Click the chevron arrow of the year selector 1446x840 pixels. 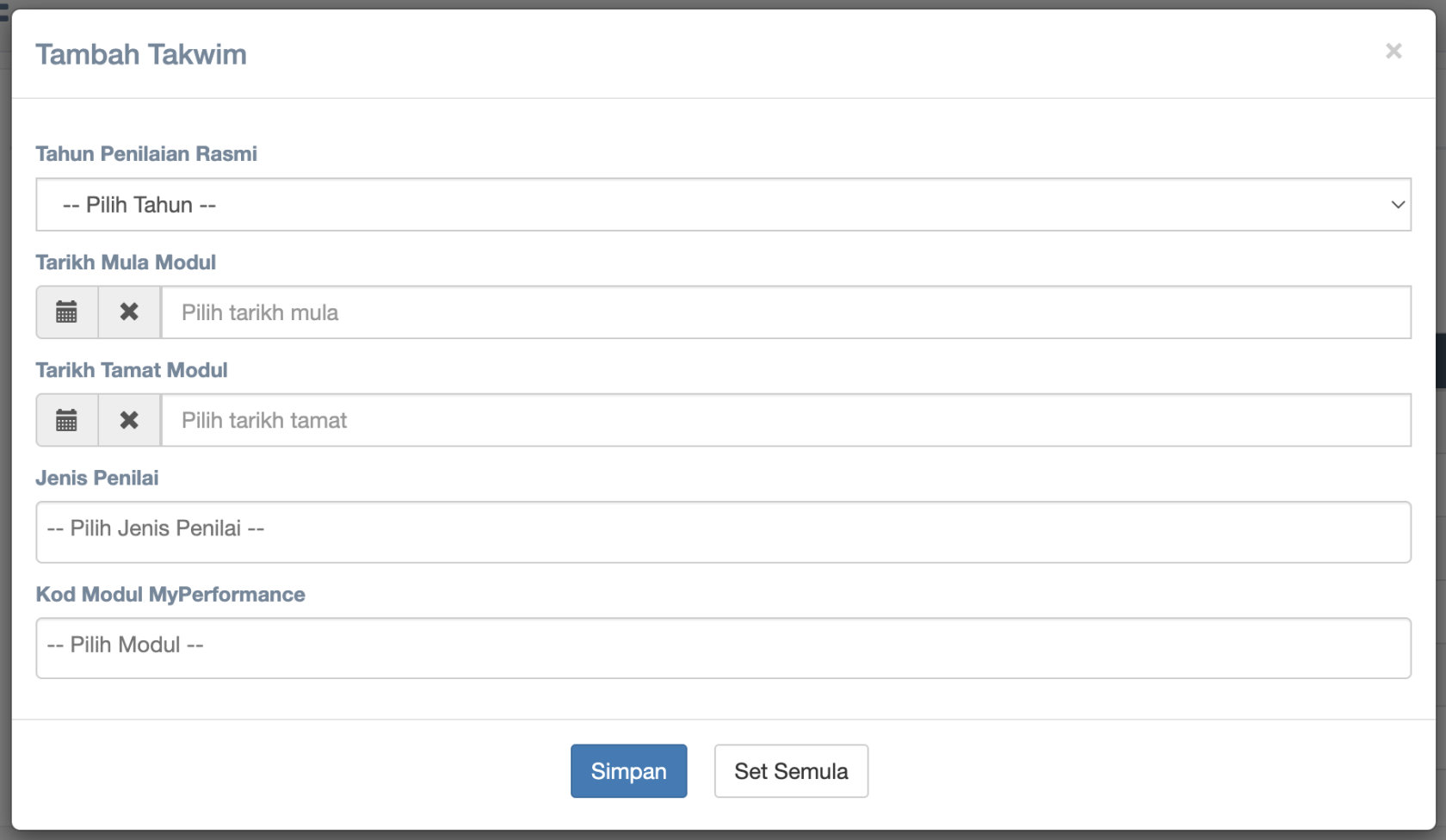[x=1397, y=205]
